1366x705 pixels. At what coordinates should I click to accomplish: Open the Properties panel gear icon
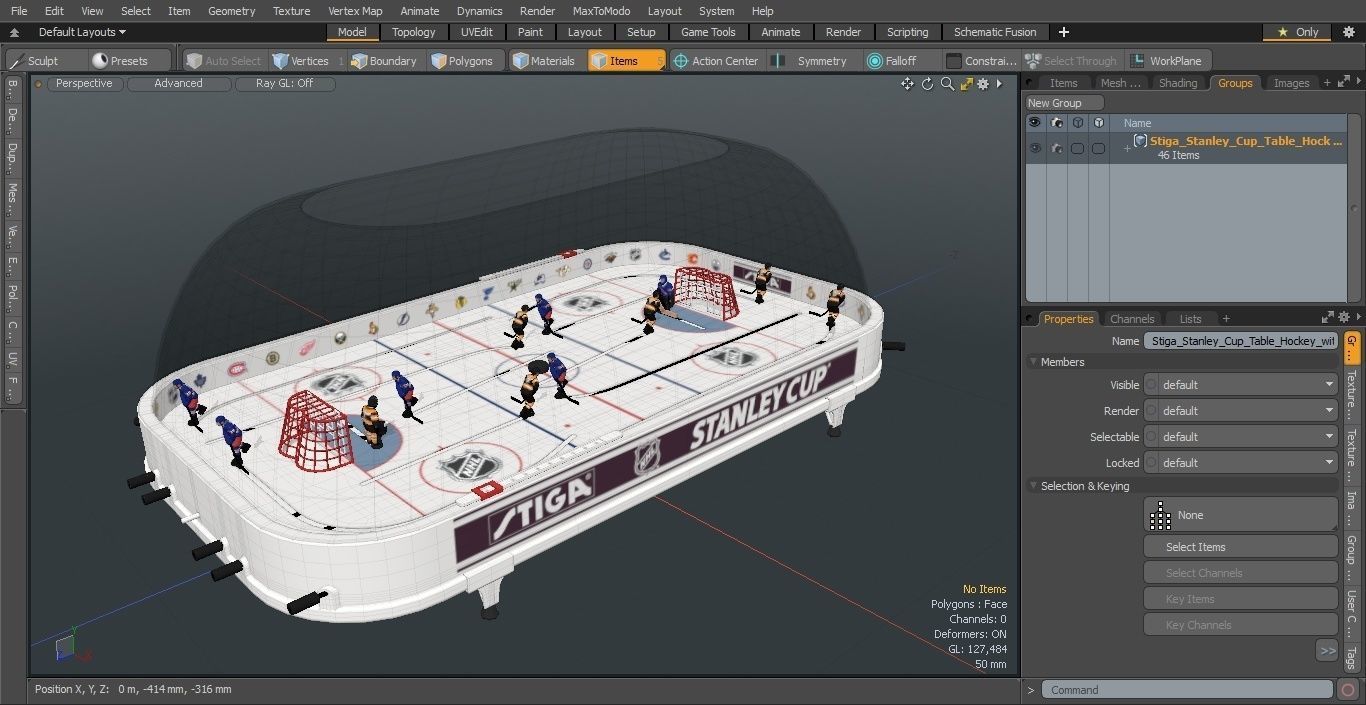coord(1344,318)
